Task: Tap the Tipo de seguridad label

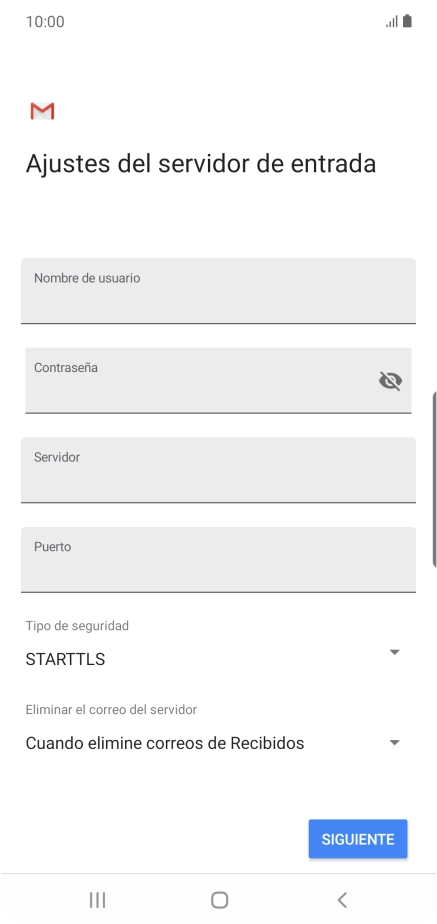Action: coord(77,626)
